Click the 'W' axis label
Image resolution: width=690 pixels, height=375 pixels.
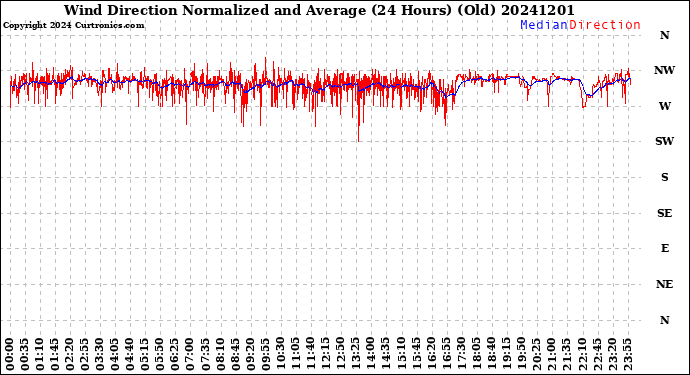(664, 106)
